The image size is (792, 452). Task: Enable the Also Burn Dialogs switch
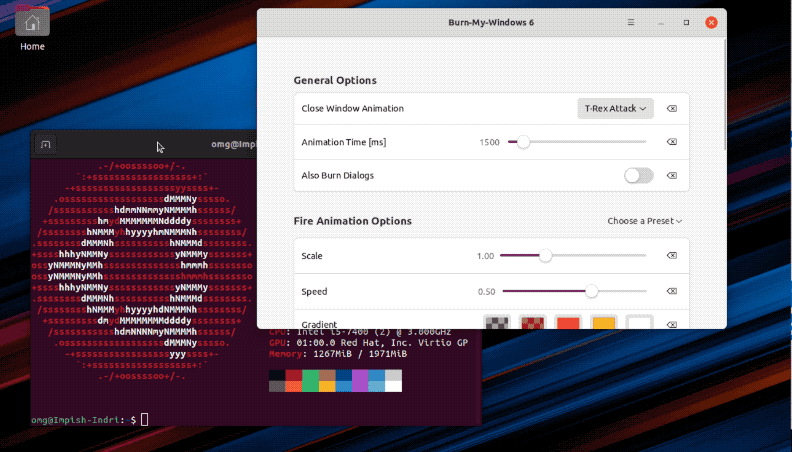click(x=638, y=176)
